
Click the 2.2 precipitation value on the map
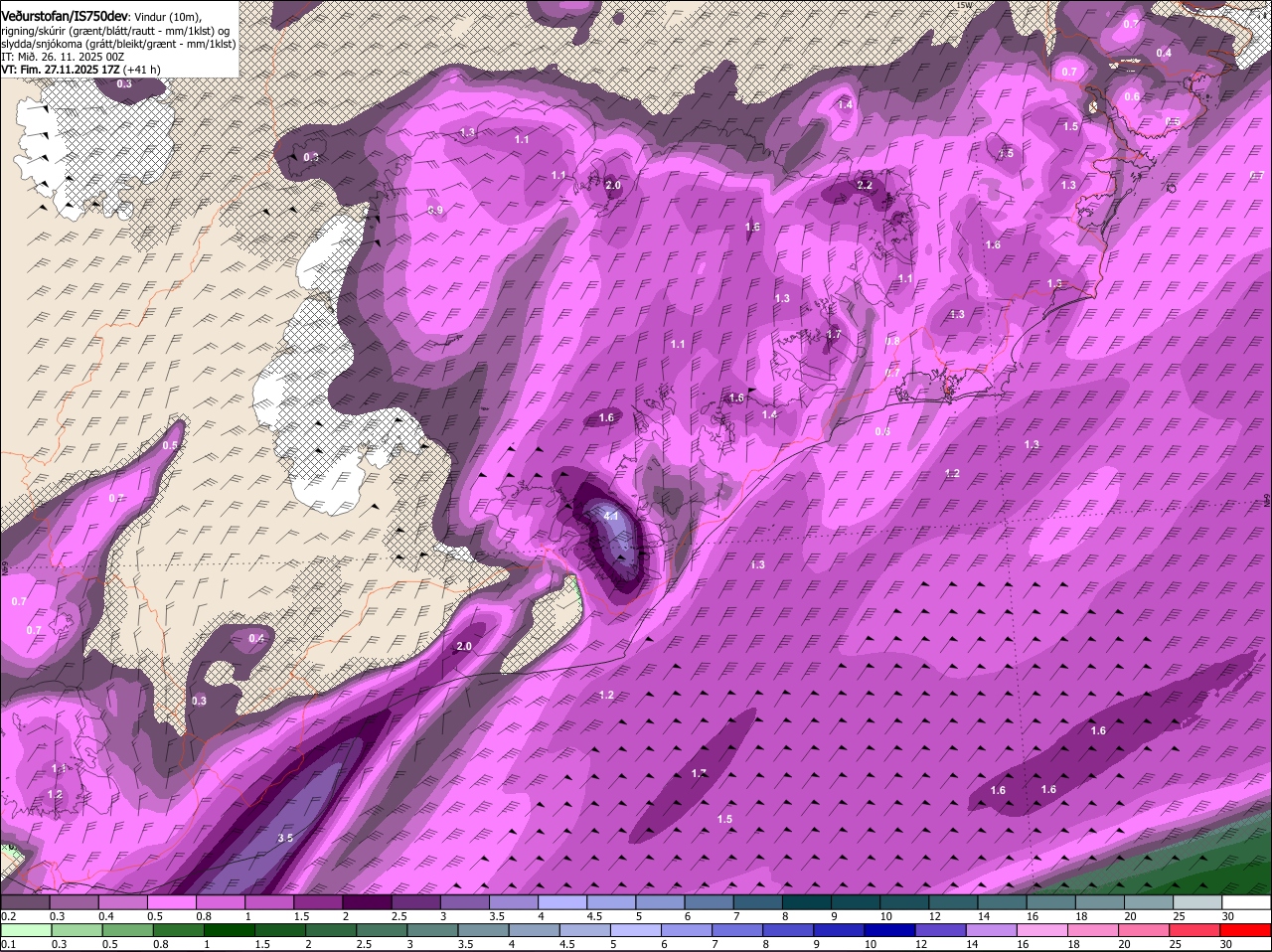(x=865, y=185)
